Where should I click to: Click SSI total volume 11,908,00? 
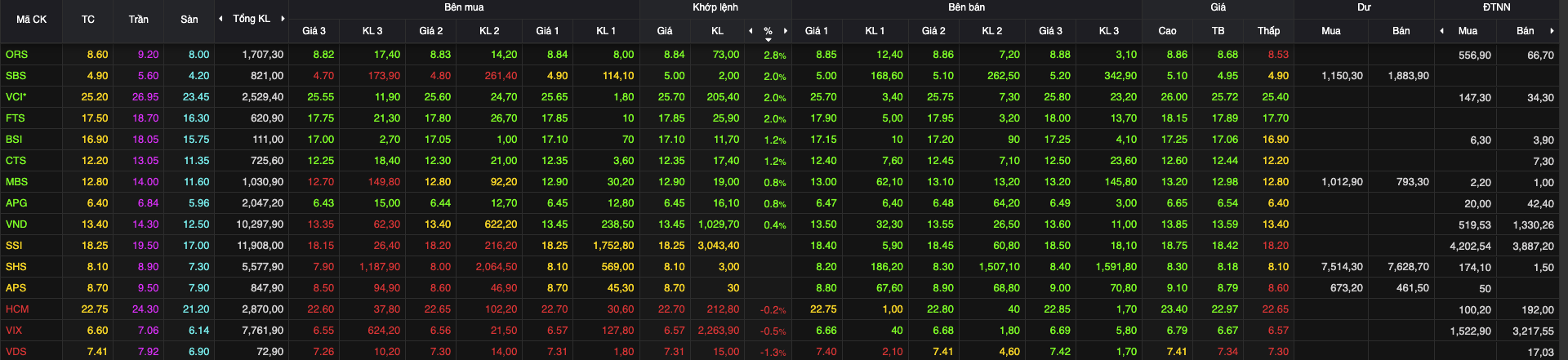pyautogui.click(x=261, y=246)
